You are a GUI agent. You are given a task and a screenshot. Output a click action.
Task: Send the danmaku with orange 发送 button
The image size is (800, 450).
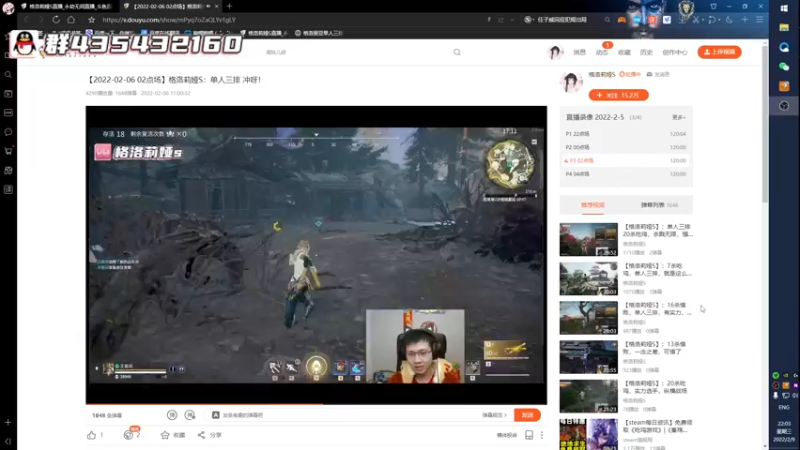(527, 415)
